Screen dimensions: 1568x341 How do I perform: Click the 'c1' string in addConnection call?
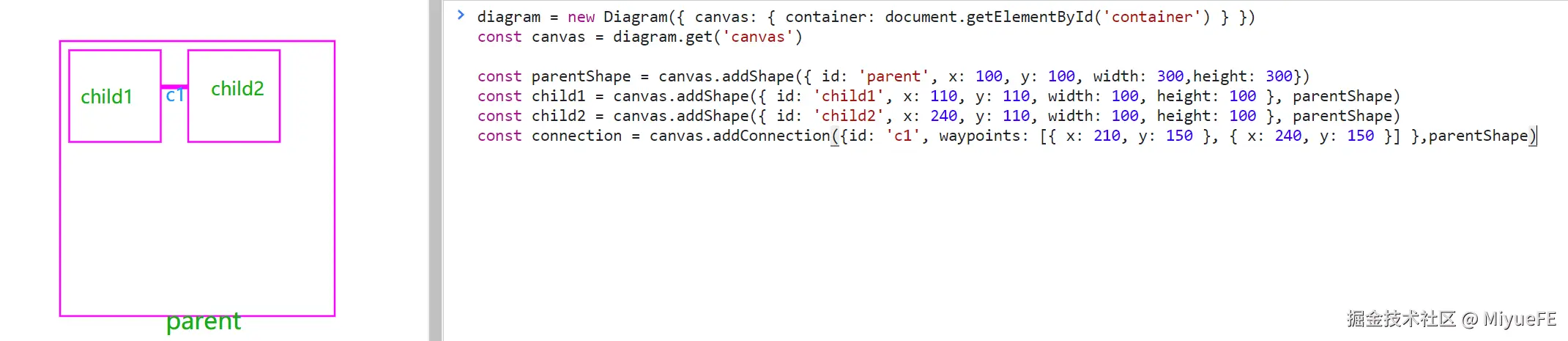click(902, 136)
